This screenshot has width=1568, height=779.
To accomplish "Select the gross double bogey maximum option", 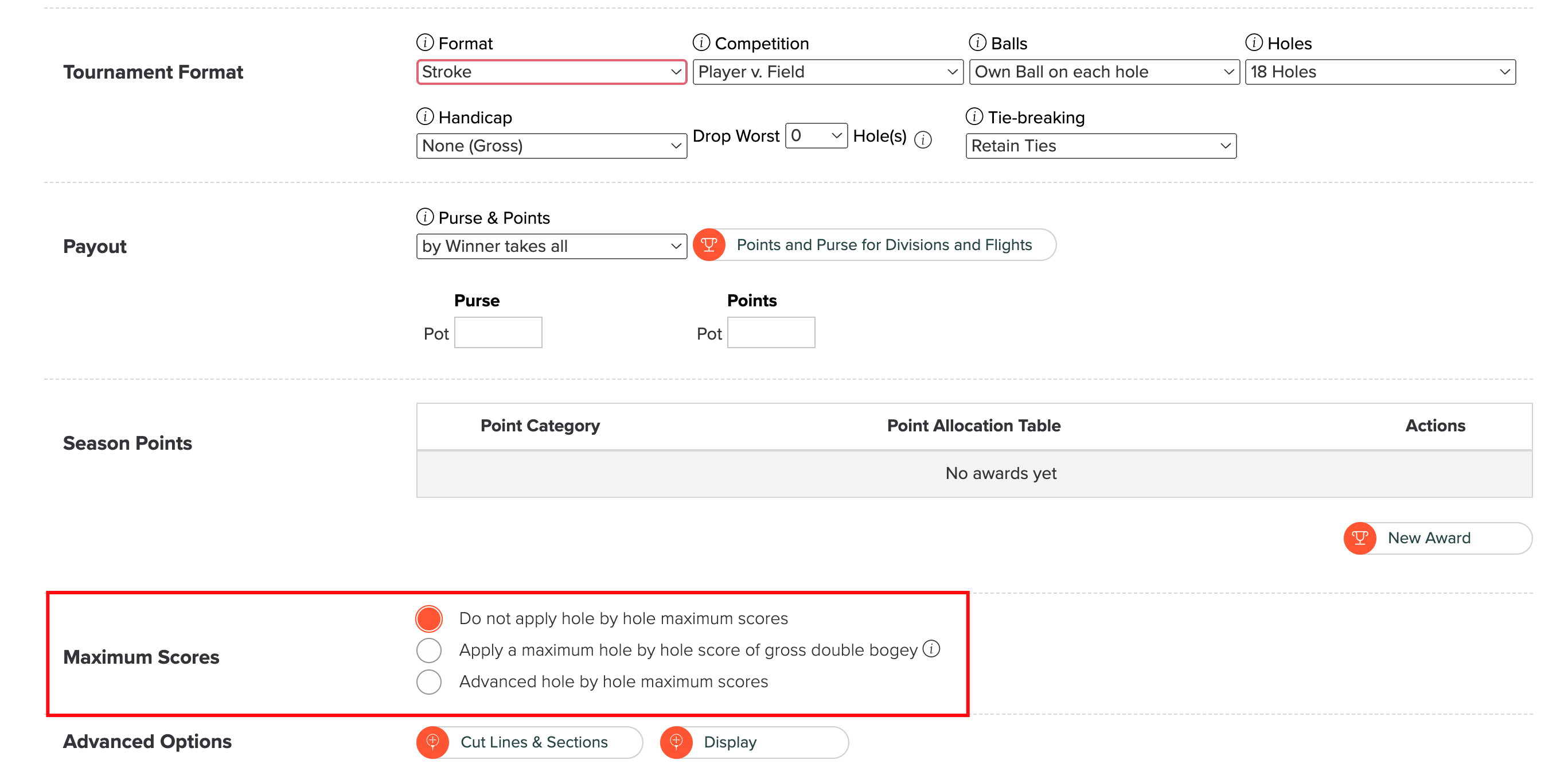I will 429,650.
